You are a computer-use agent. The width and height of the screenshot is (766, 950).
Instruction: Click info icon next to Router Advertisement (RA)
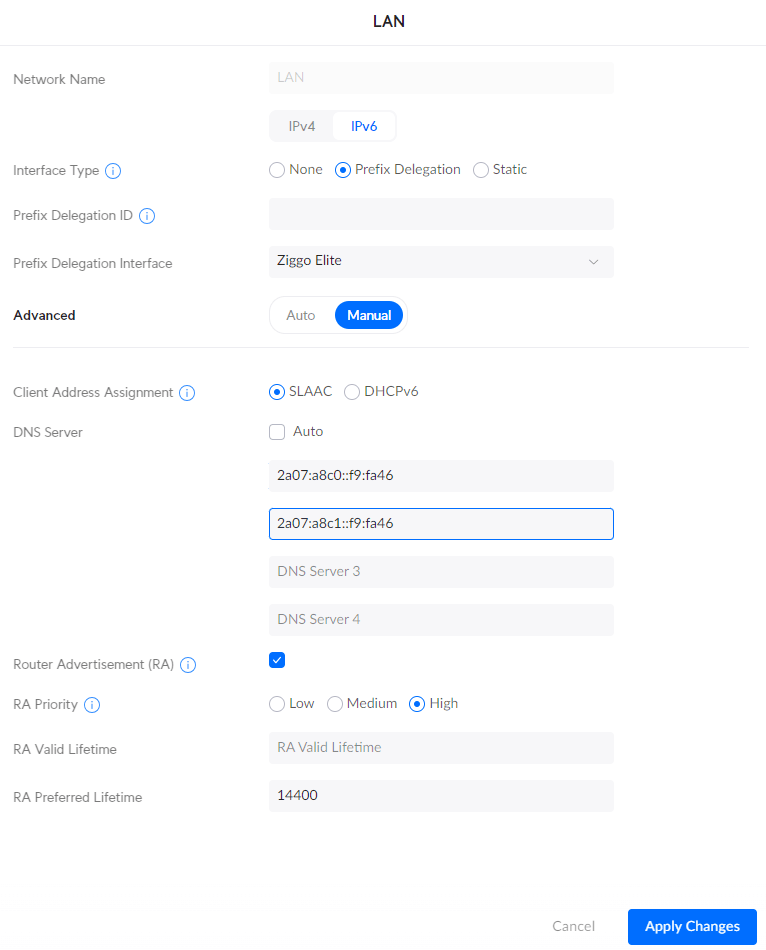(x=188, y=665)
